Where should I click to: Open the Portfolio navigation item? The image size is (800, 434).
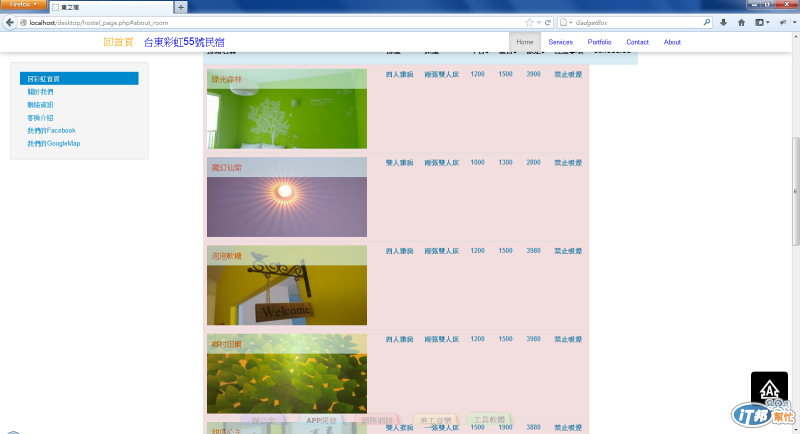[599, 42]
